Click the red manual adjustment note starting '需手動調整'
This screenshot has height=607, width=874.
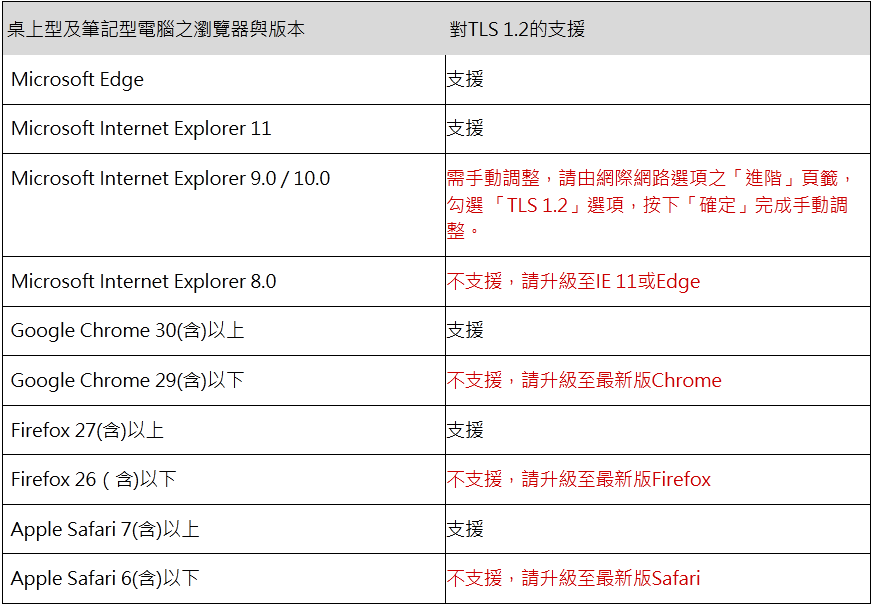coord(650,203)
